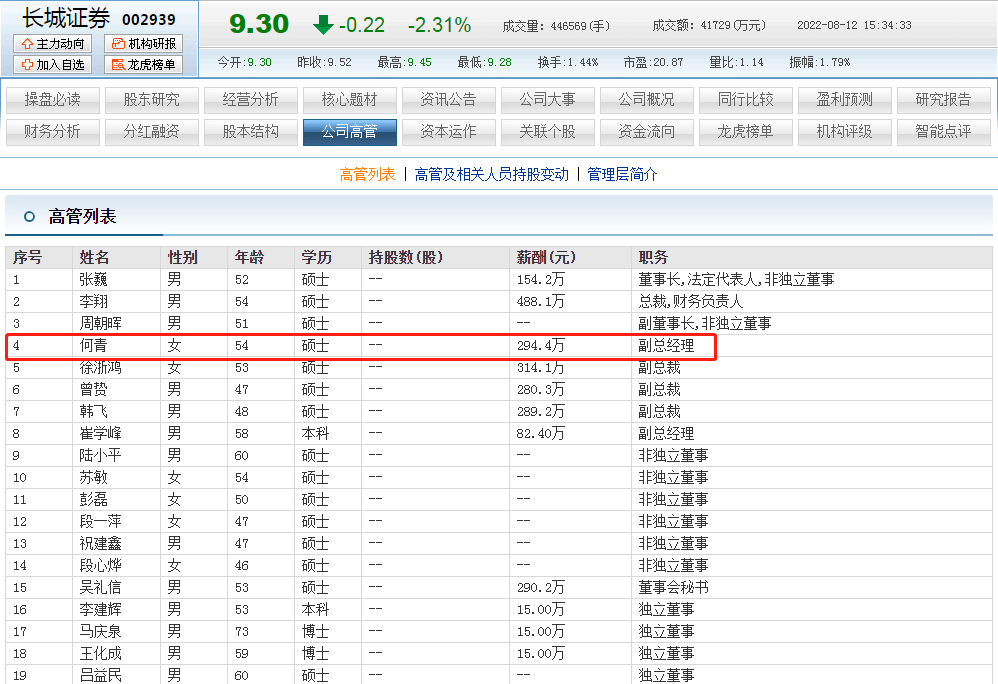Image resolution: width=998 pixels, height=684 pixels.
Task: Open 高管及相关人员持股变动 link
Action: coord(491,174)
